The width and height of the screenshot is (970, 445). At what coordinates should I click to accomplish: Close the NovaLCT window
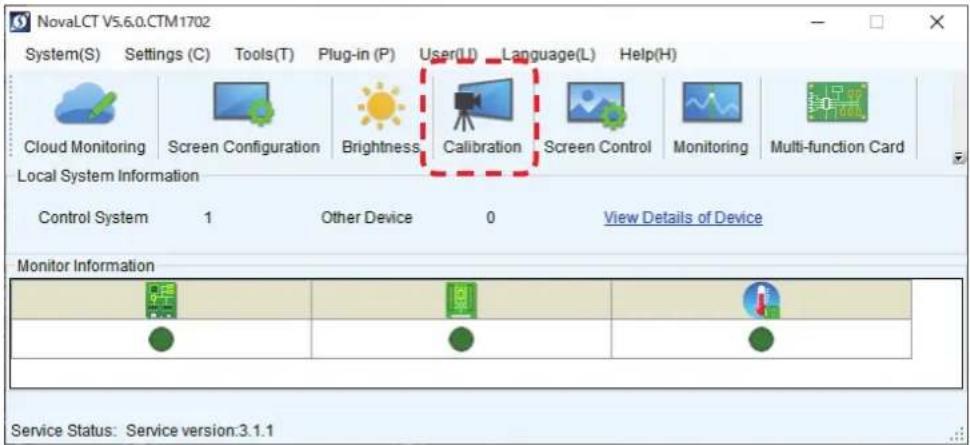[937, 23]
